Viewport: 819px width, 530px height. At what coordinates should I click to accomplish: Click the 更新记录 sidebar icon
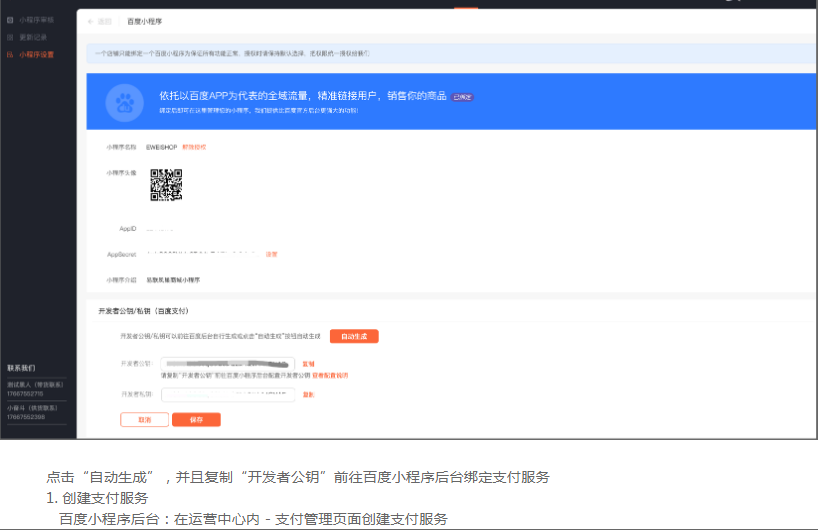(10, 37)
